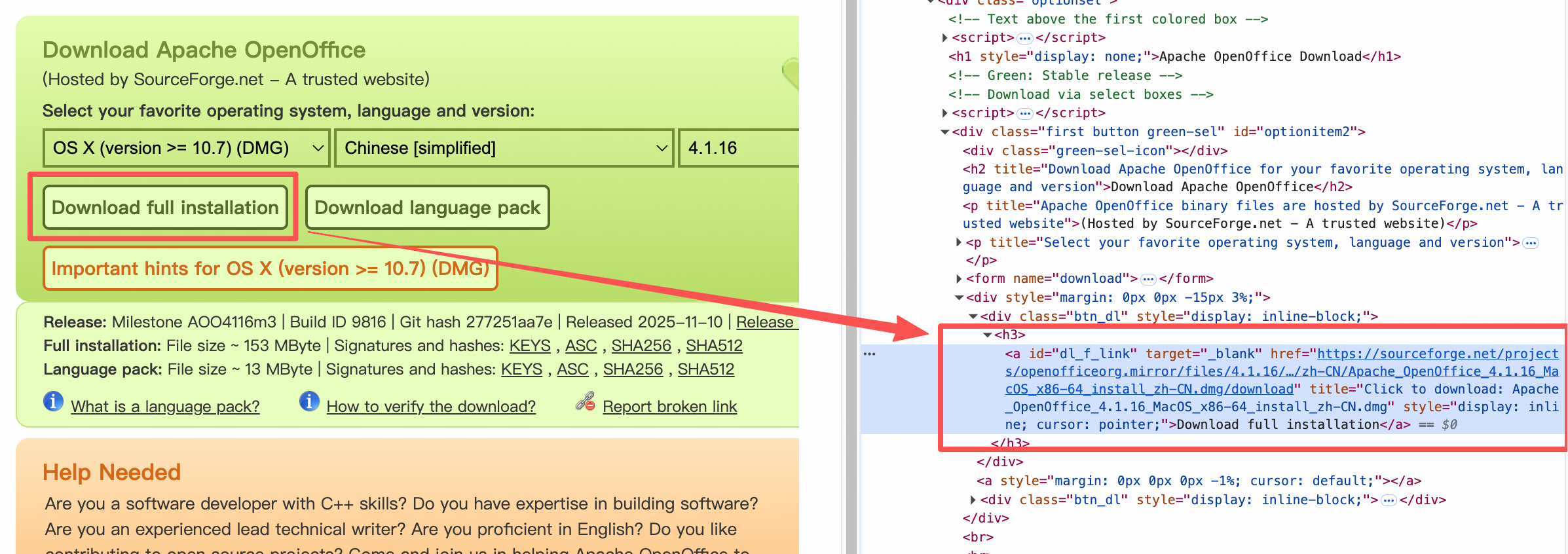Click the info icon beside How to verify
Screen dimensions: 1568x554
pos(309,401)
